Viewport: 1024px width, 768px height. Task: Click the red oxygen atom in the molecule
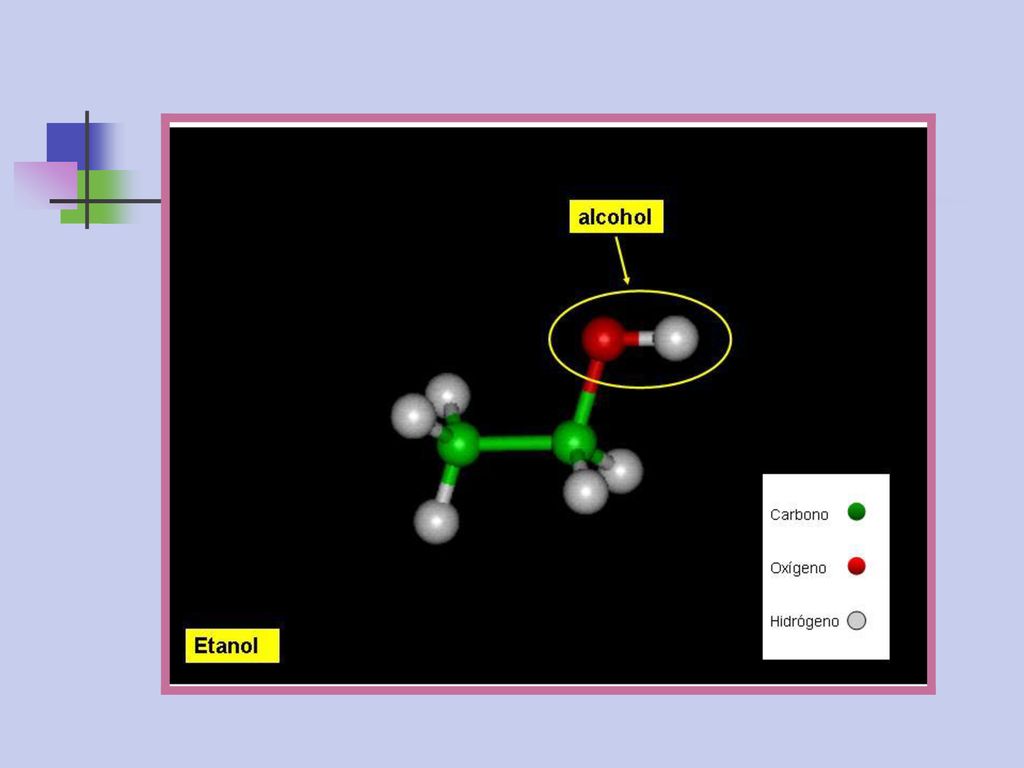(603, 338)
